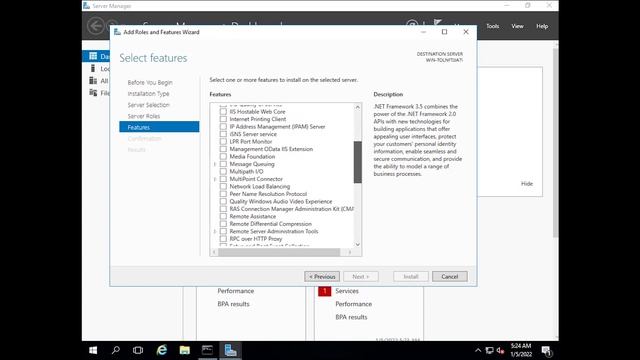
Task: Click the Install button
Action: click(411, 276)
